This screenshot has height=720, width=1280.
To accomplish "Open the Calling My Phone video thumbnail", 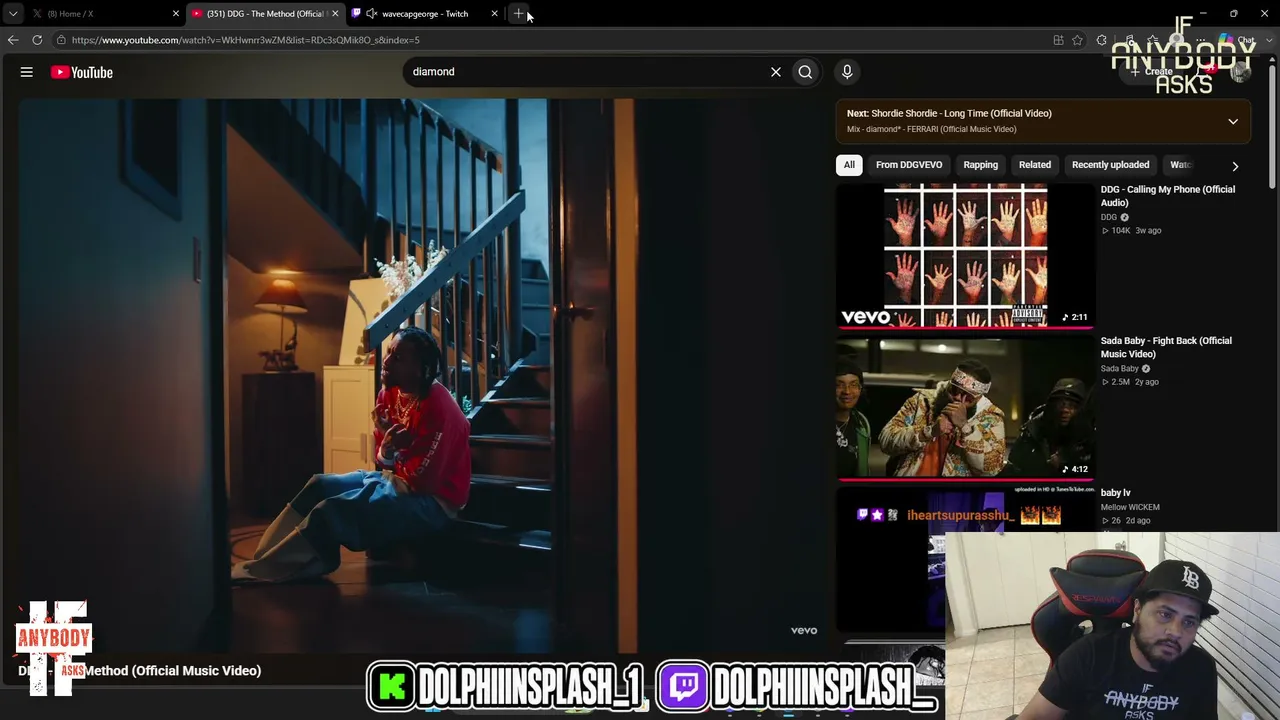I will point(965,255).
